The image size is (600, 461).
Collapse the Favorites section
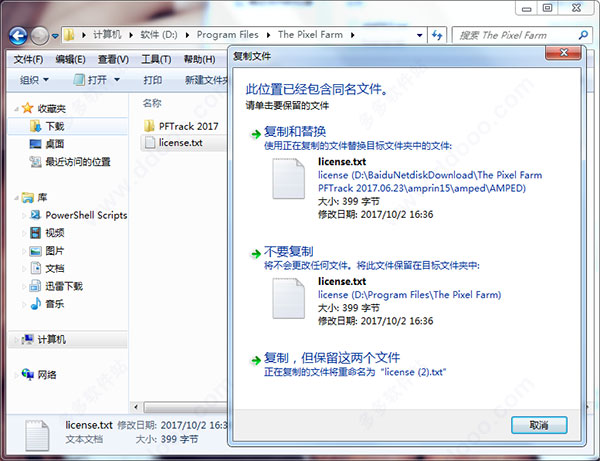[10, 108]
